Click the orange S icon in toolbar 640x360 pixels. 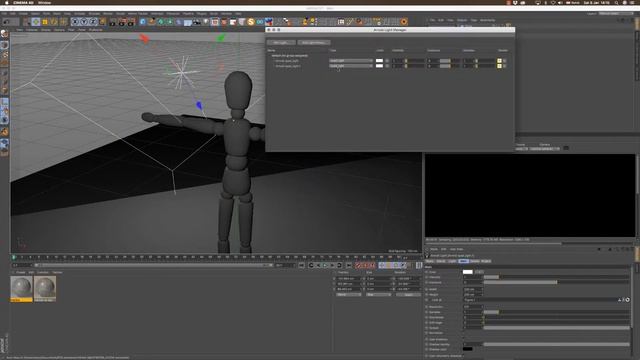(251, 22)
